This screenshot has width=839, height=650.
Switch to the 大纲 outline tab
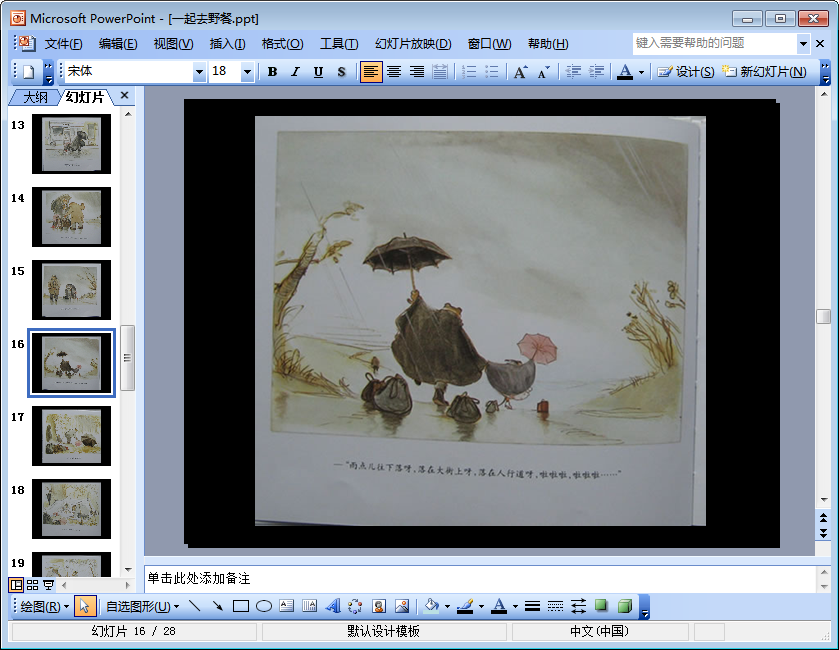tap(35, 97)
